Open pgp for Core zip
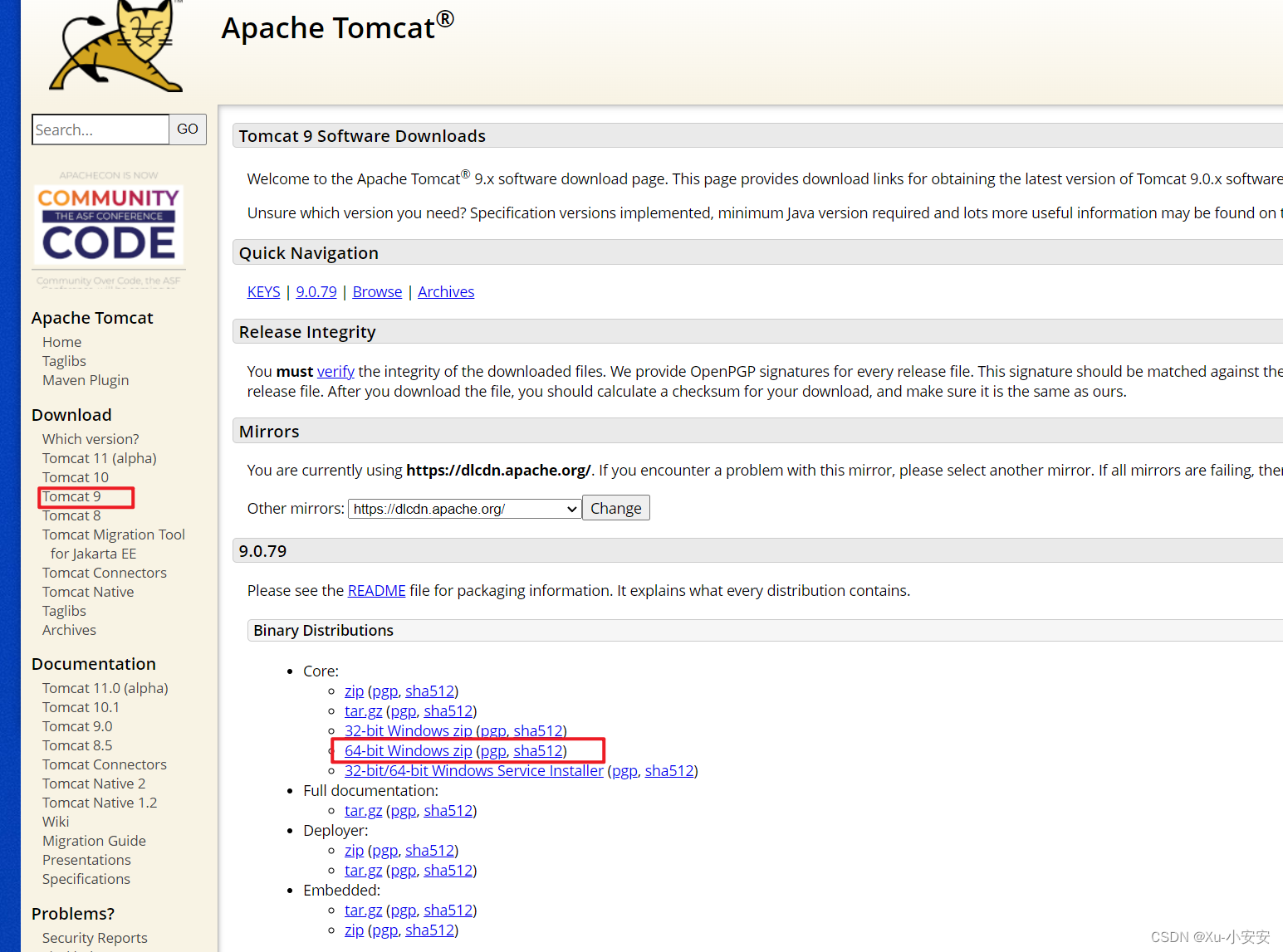The height and width of the screenshot is (952, 1283). (384, 691)
